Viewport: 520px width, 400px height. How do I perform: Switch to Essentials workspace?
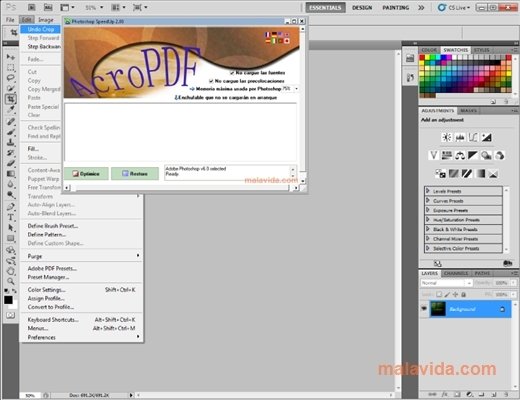click(325, 7)
